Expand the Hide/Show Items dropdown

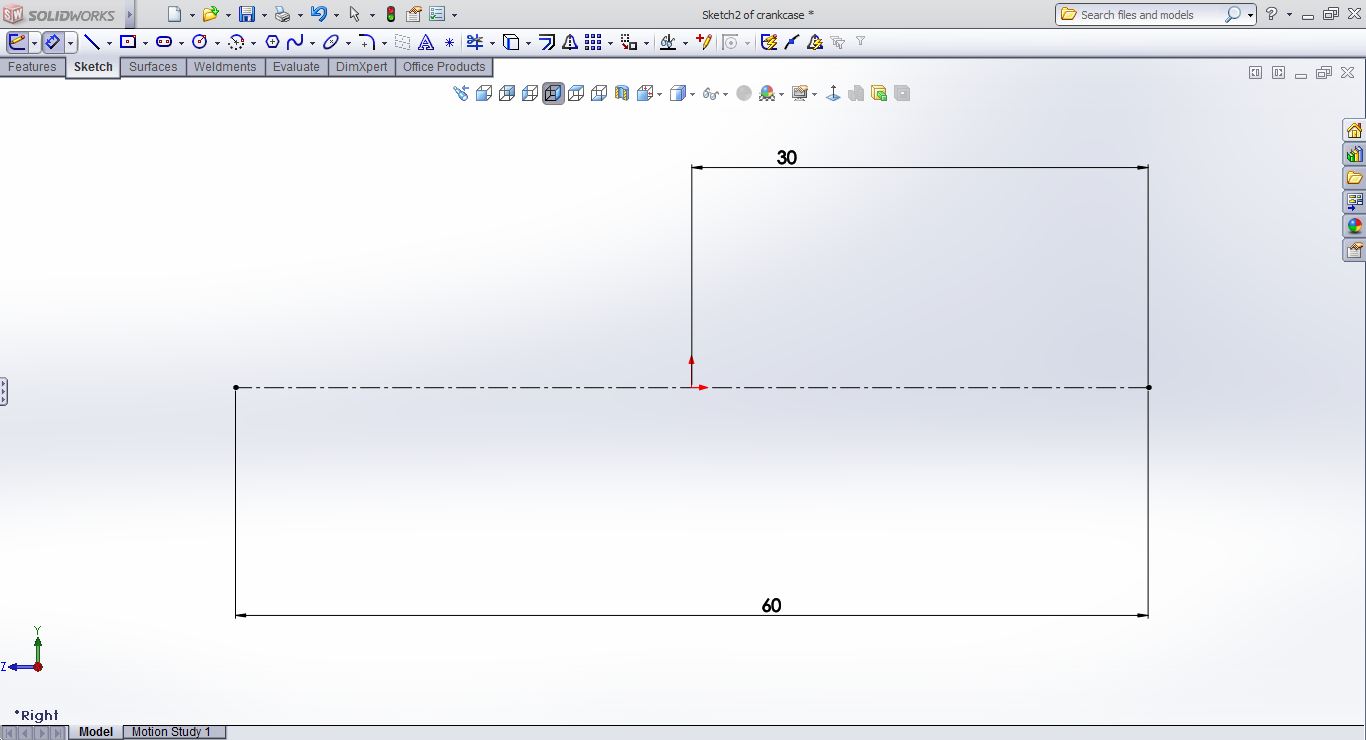[x=725, y=93]
